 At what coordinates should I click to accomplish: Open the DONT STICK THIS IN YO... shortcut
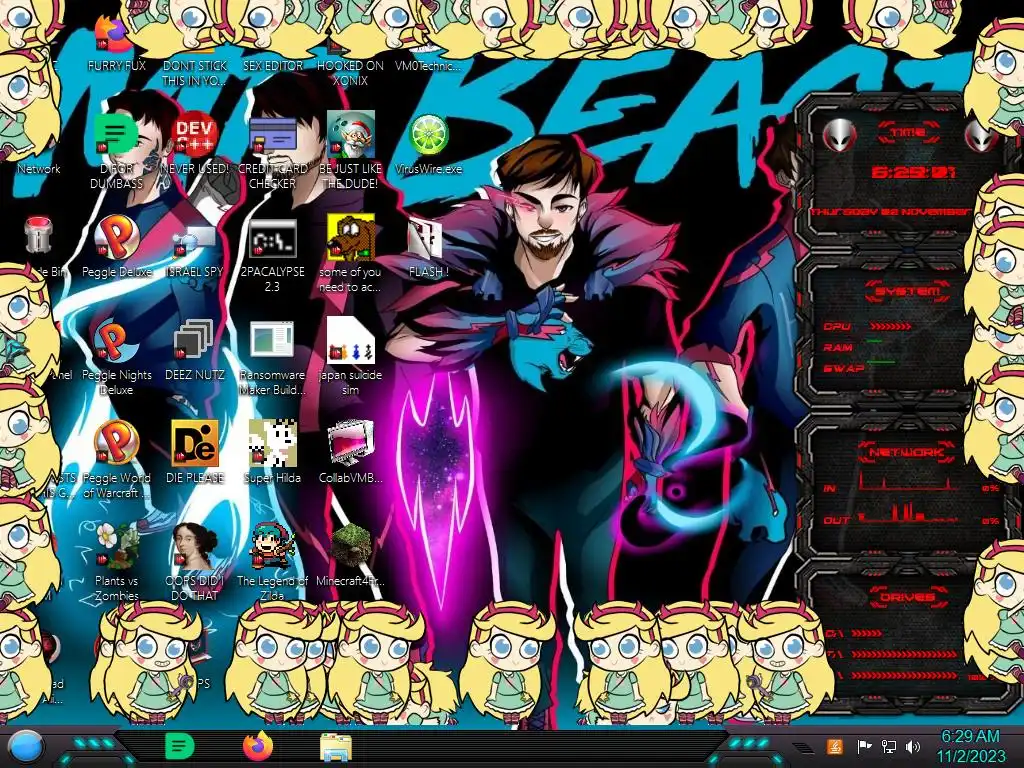tap(195, 65)
